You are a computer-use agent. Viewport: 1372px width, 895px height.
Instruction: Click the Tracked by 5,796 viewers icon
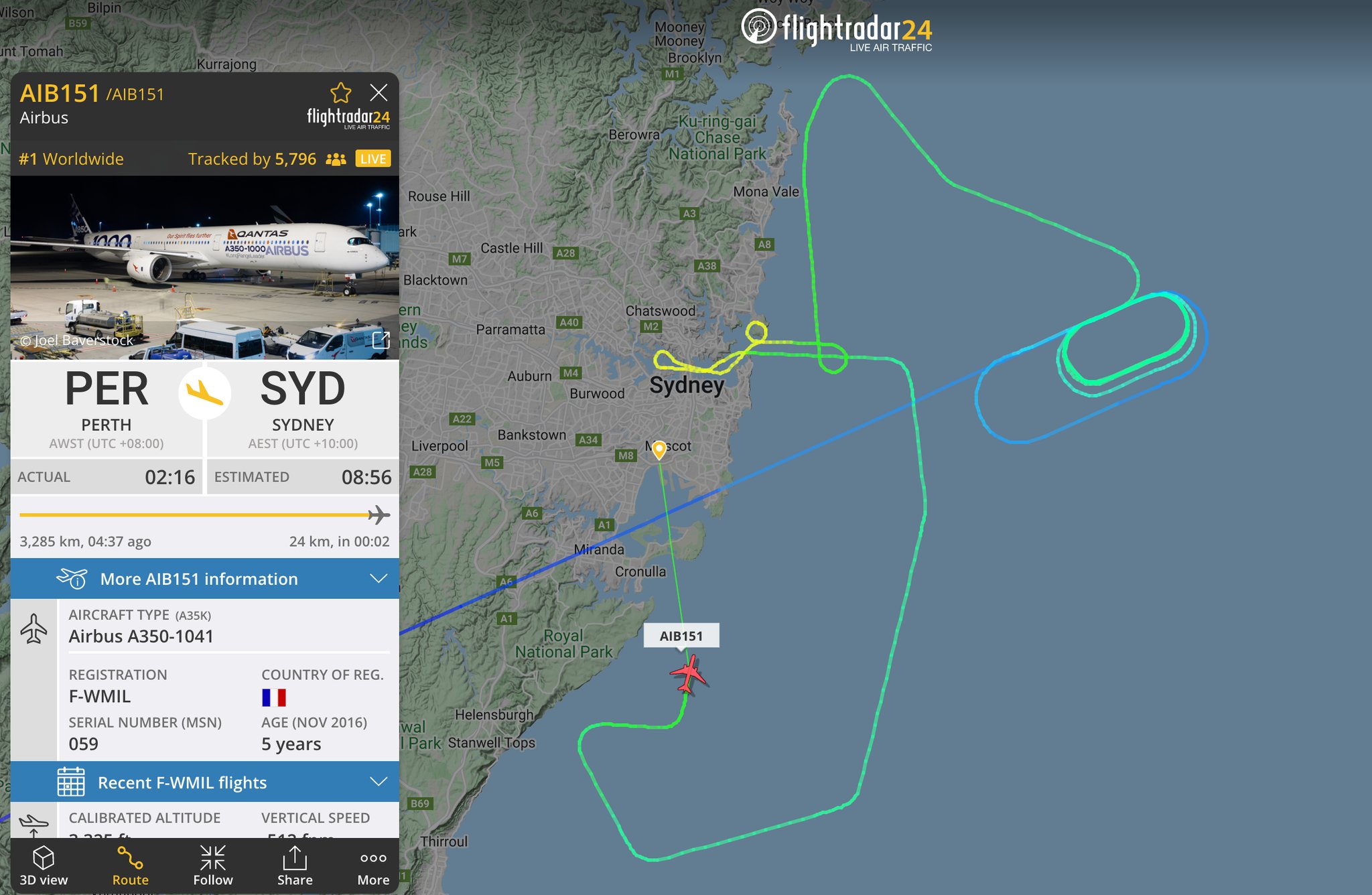tap(336, 159)
